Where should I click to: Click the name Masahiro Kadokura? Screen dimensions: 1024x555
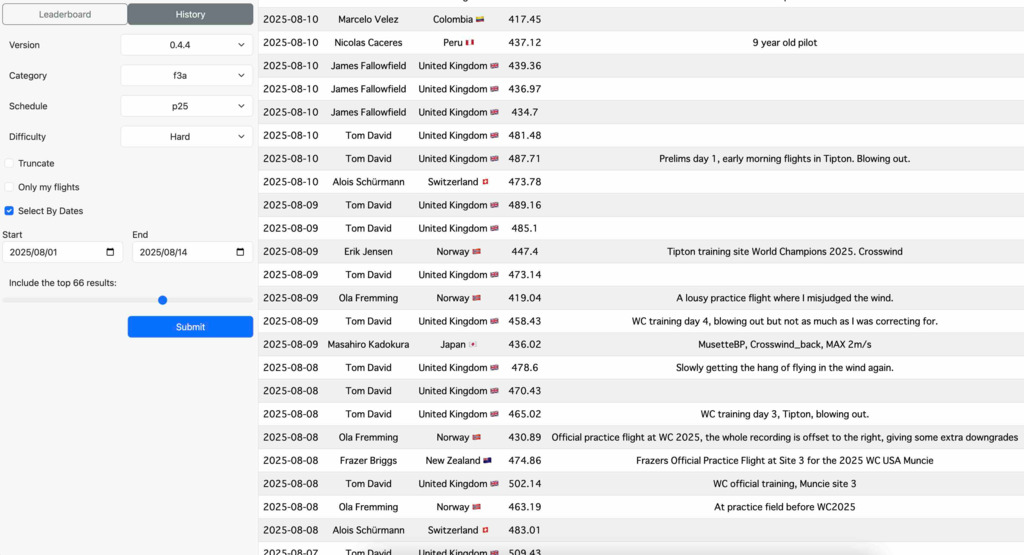[368, 344]
